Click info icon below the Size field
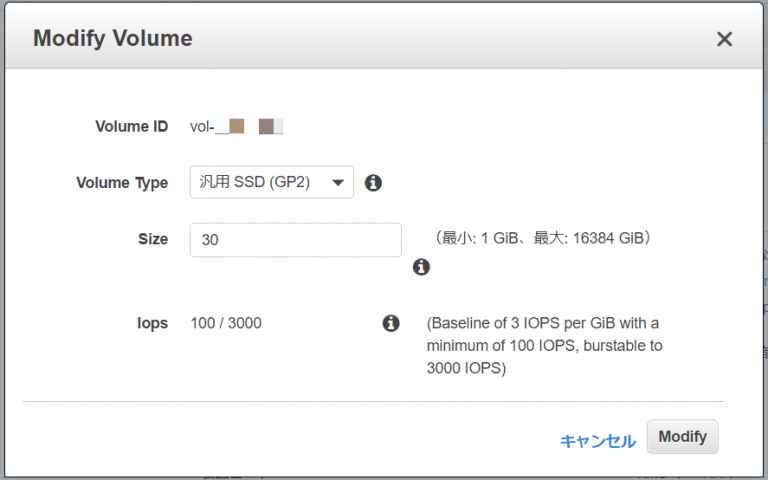768x480 pixels. [x=421, y=267]
